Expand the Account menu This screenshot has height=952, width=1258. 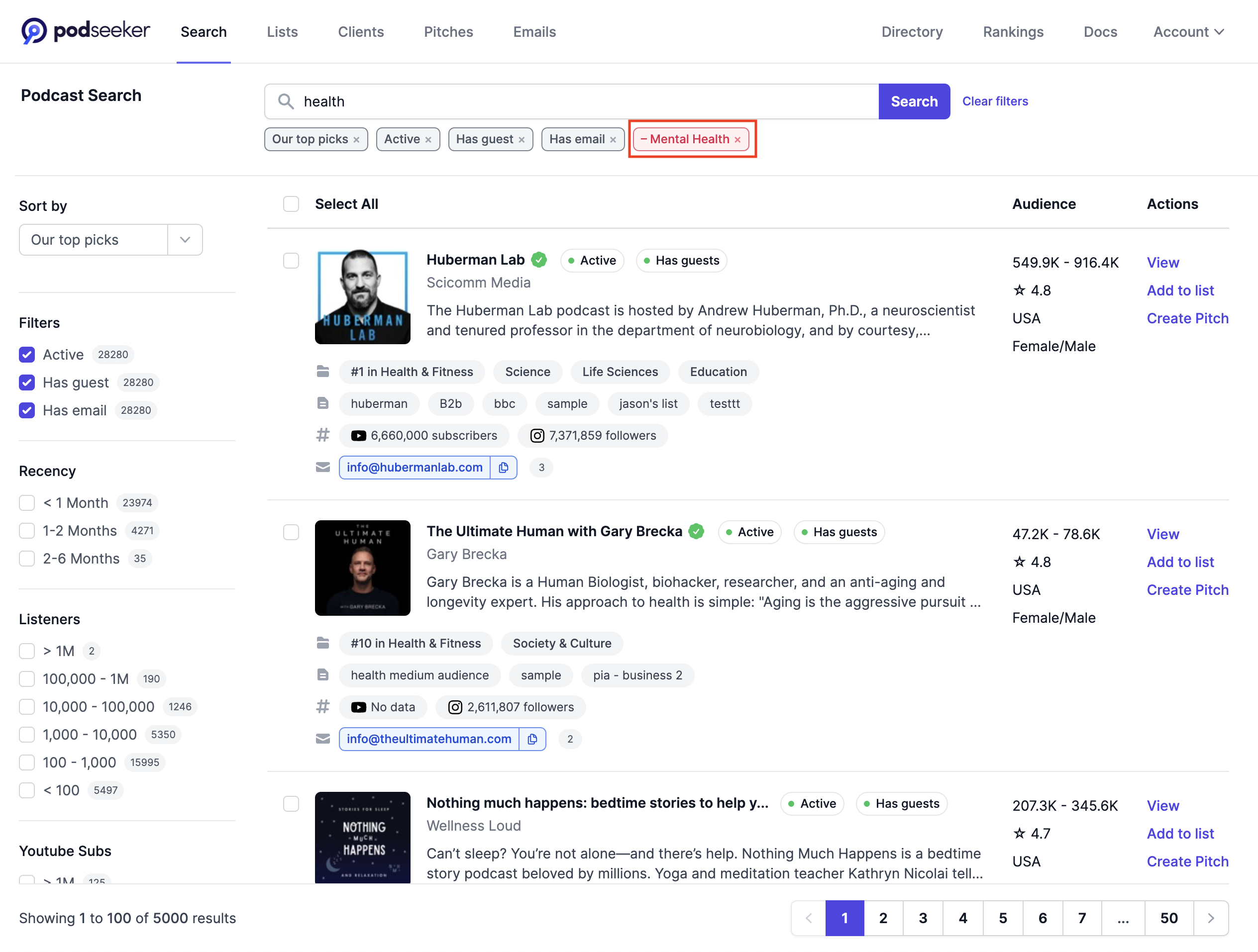[1189, 32]
